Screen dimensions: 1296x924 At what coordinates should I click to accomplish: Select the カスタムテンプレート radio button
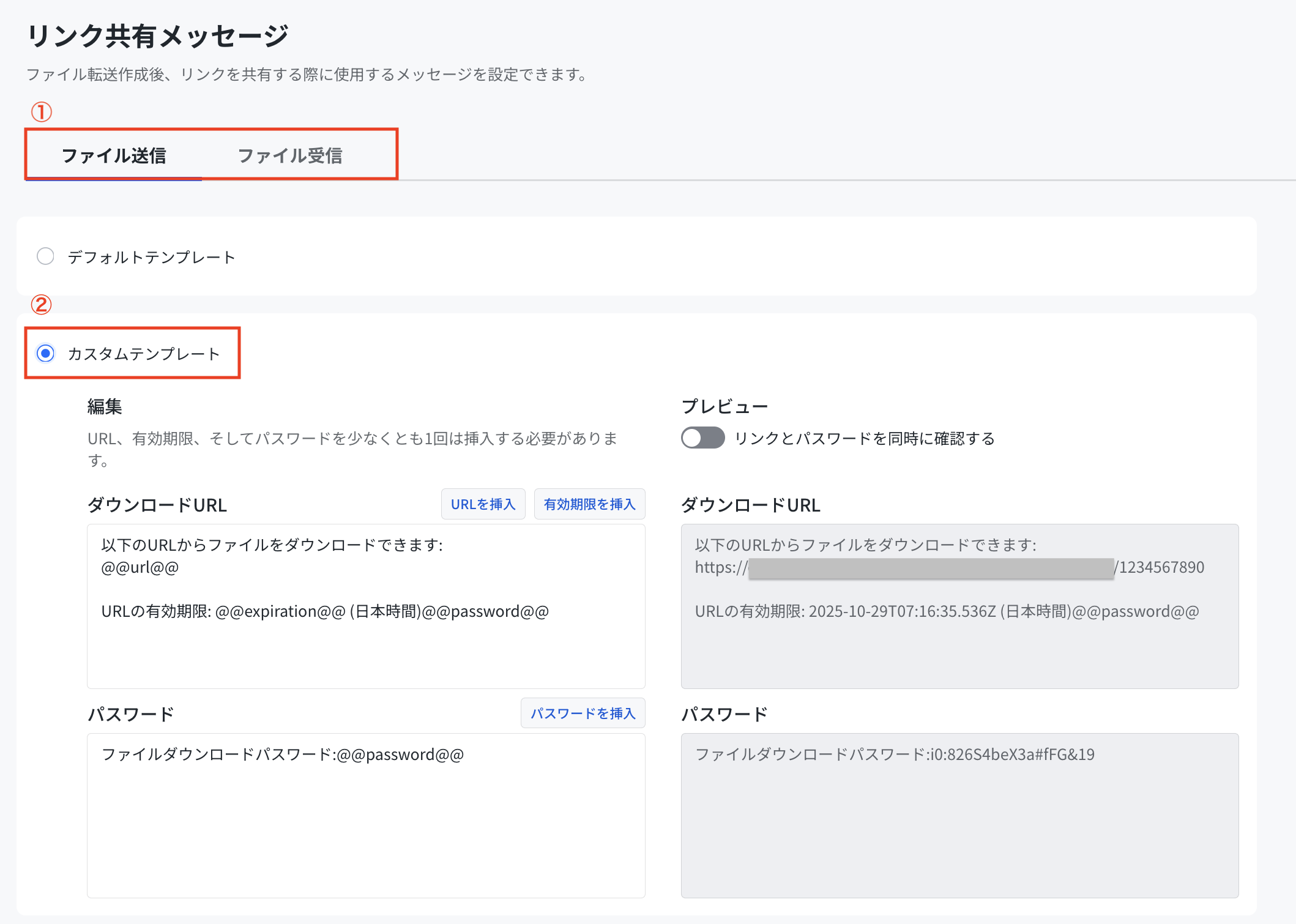point(45,353)
